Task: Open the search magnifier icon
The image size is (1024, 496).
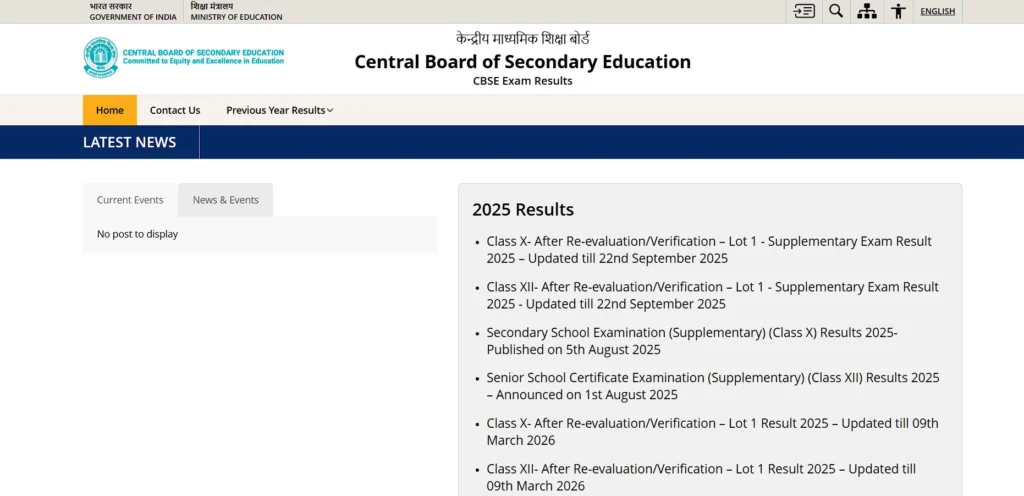Action: point(836,11)
